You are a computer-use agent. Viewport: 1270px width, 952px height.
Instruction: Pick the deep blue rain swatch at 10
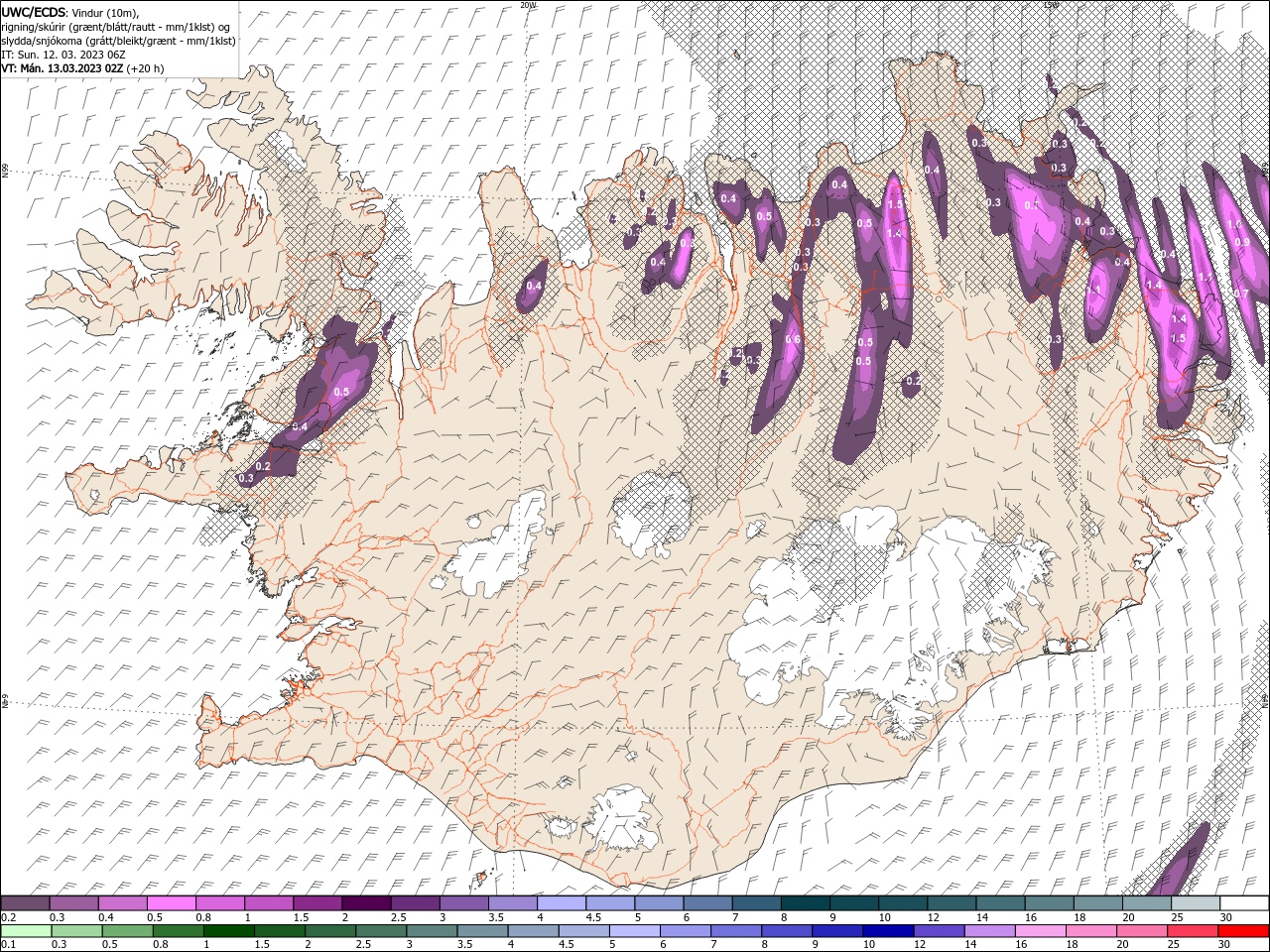pos(888,931)
